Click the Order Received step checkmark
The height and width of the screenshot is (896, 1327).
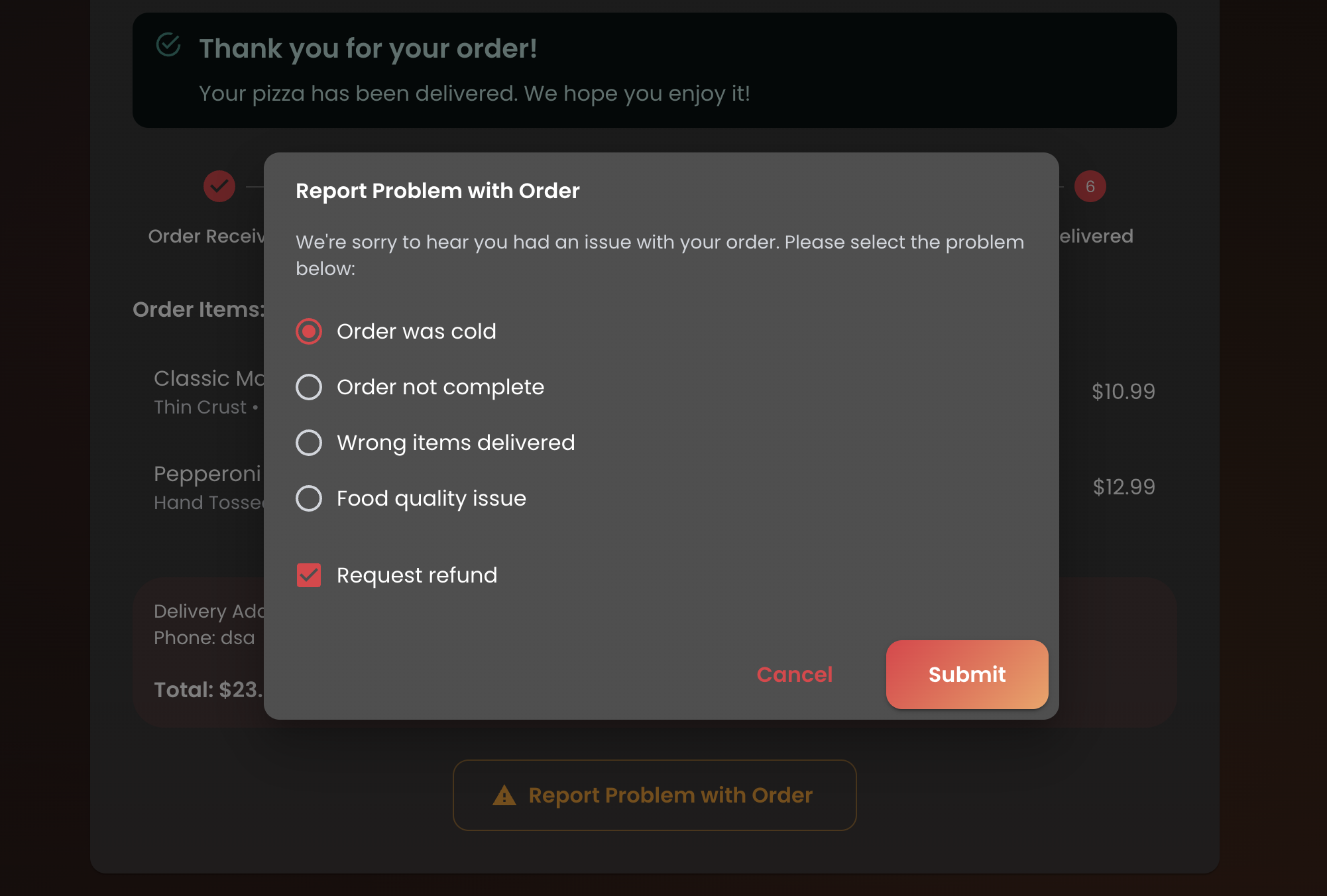(x=219, y=186)
